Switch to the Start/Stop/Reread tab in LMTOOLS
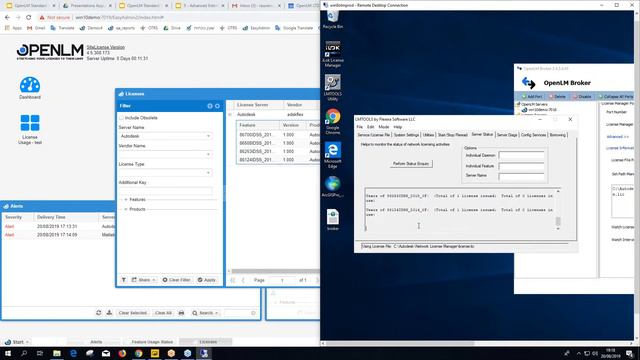This screenshot has height=360, width=640. point(452,135)
